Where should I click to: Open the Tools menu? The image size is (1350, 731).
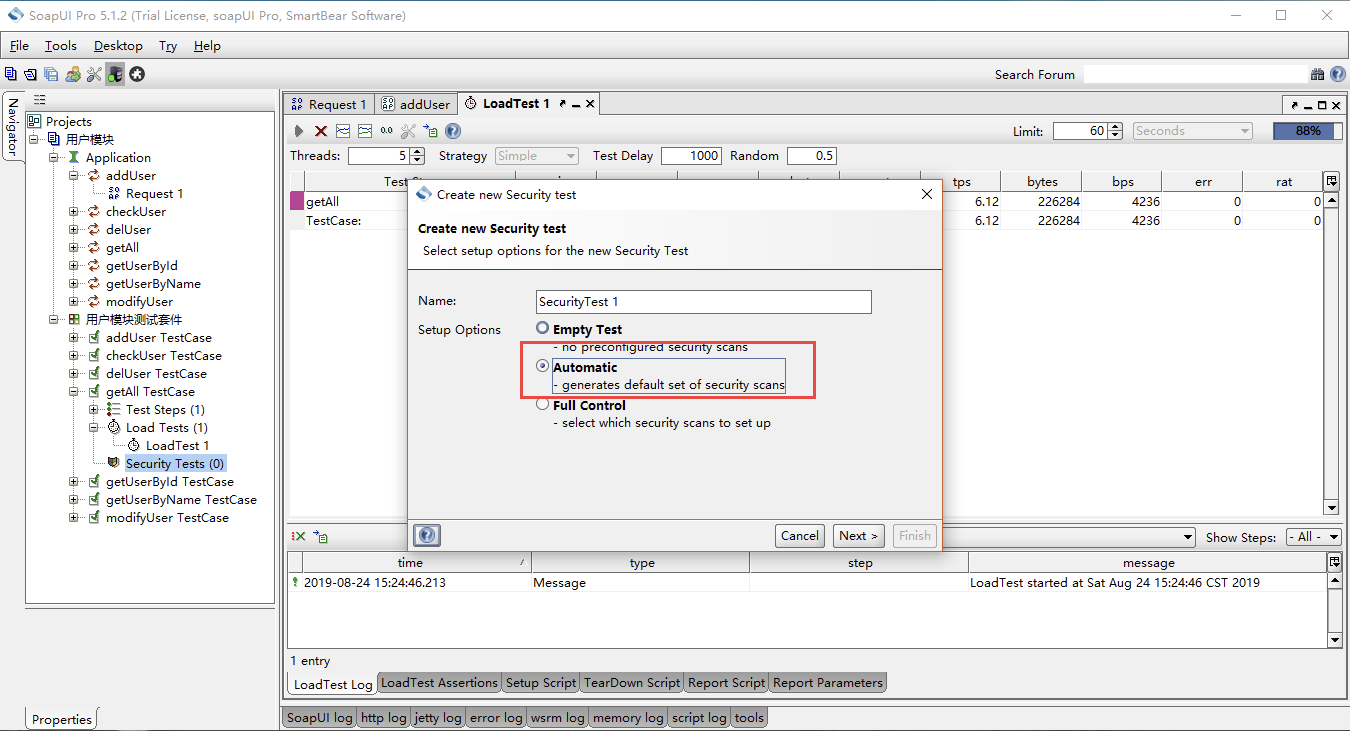click(x=60, y=46)
